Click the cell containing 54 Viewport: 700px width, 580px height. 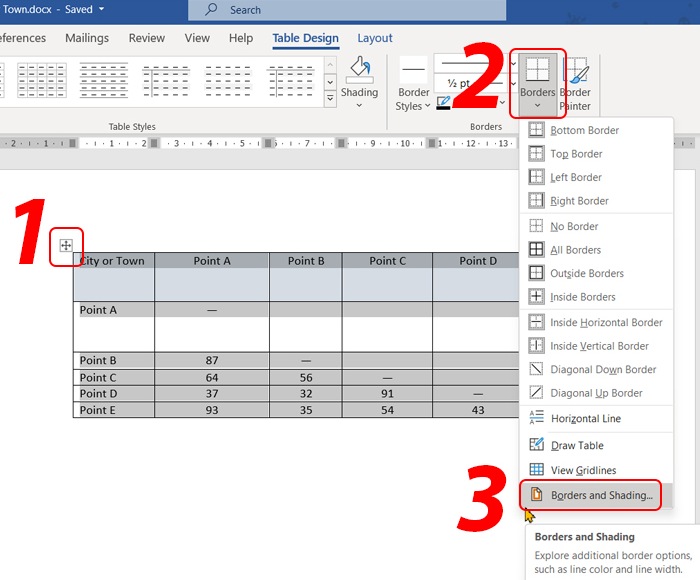387,410
